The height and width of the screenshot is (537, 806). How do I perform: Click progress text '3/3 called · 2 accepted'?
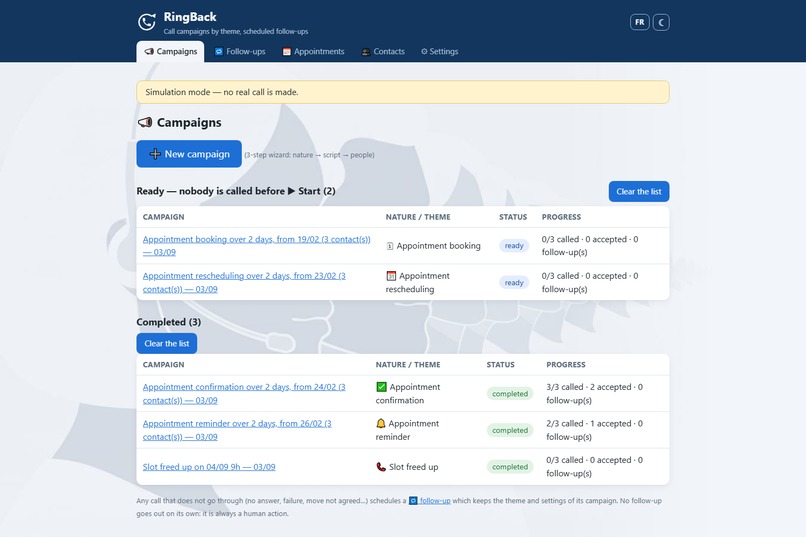[x=589, y=387]
